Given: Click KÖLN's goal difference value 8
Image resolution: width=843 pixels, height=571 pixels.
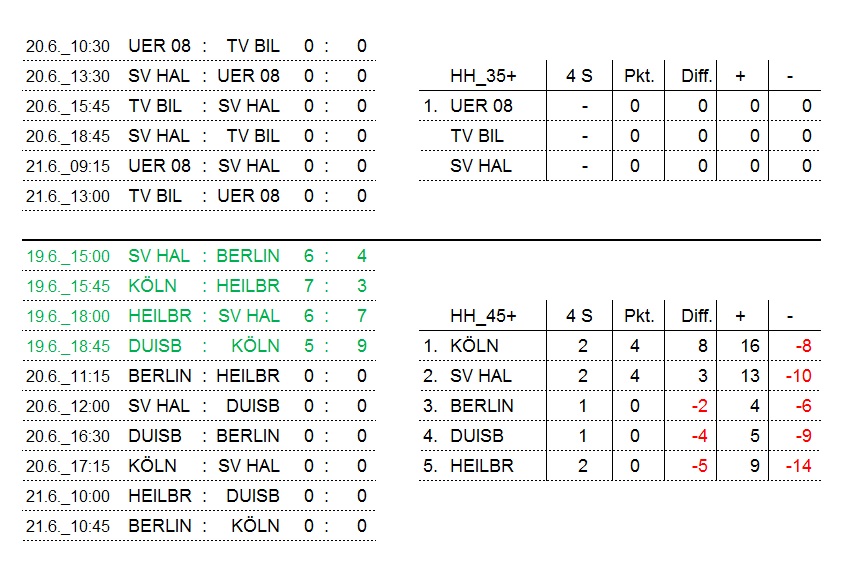Looking at the screenshot, I should [x=702, y=346].
